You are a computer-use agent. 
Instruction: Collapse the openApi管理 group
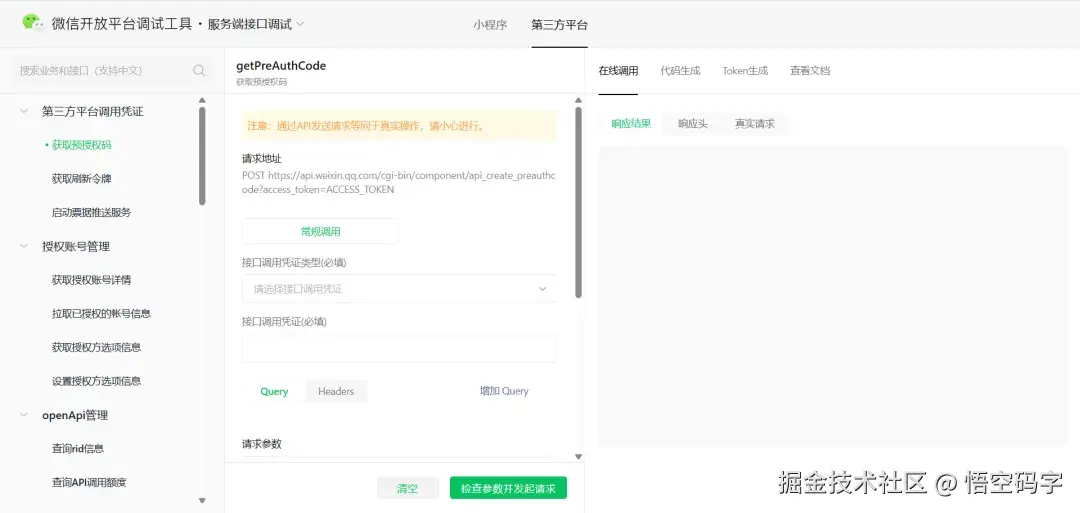tap(24, 415)
